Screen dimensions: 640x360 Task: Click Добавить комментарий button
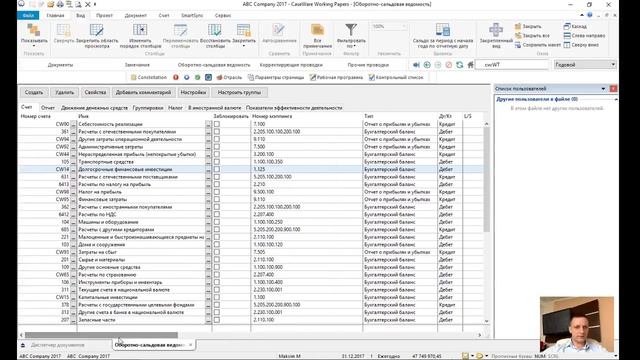tap(143, 92)
